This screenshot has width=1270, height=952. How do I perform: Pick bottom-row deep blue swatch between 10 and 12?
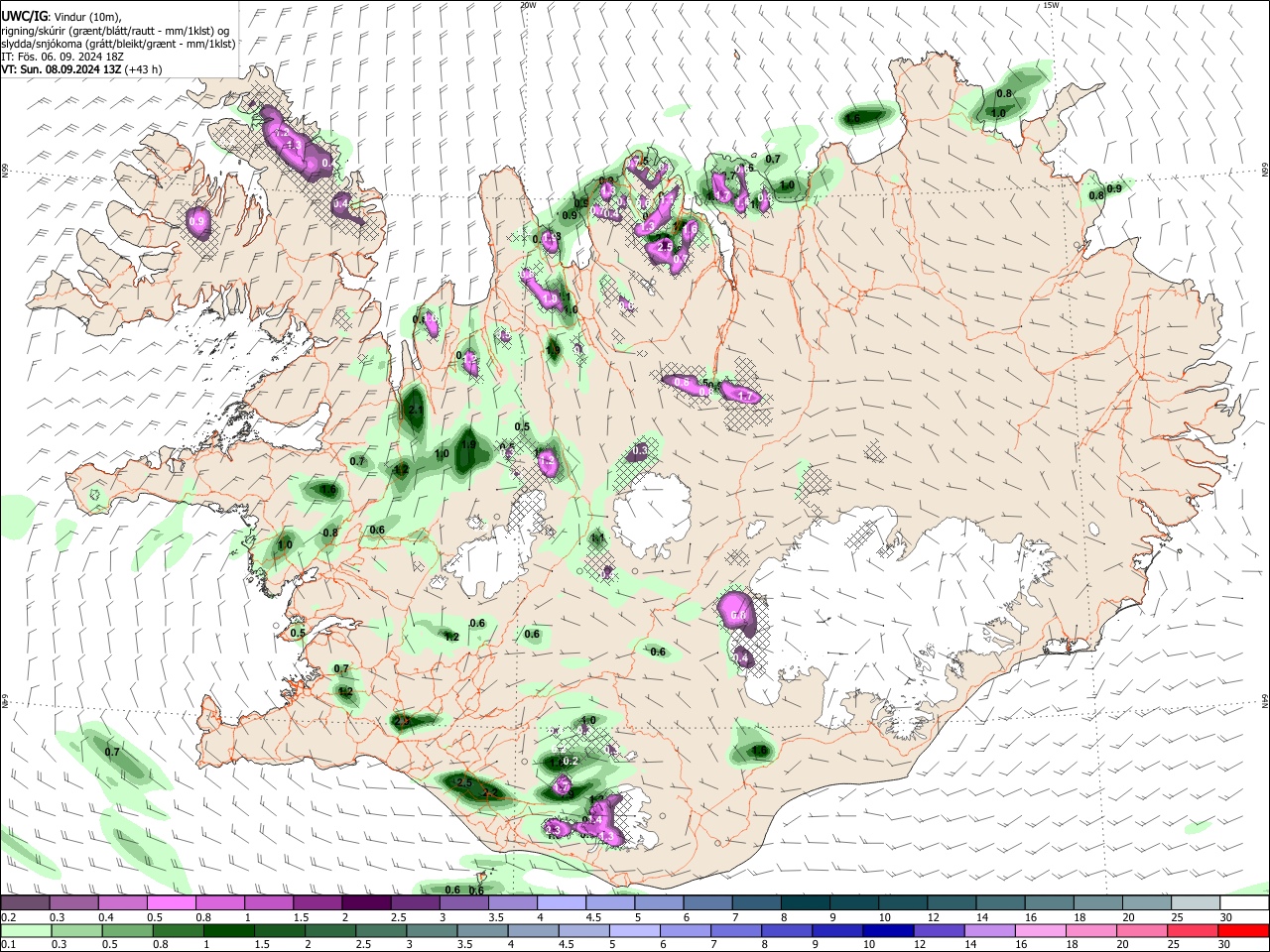(891, 930)
